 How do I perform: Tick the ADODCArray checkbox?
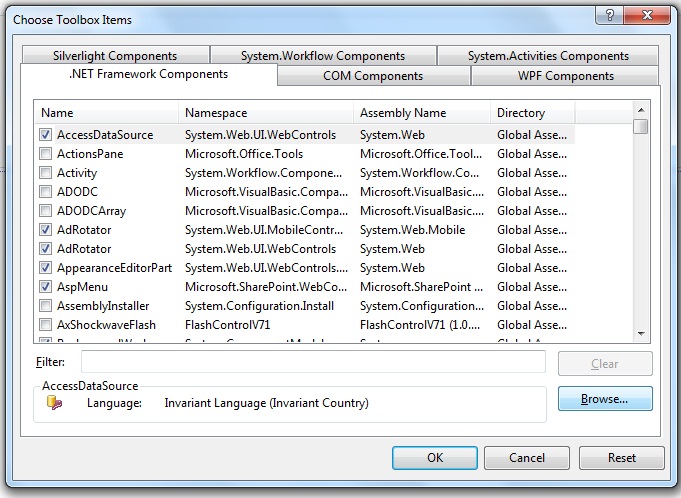coord(45,211)
